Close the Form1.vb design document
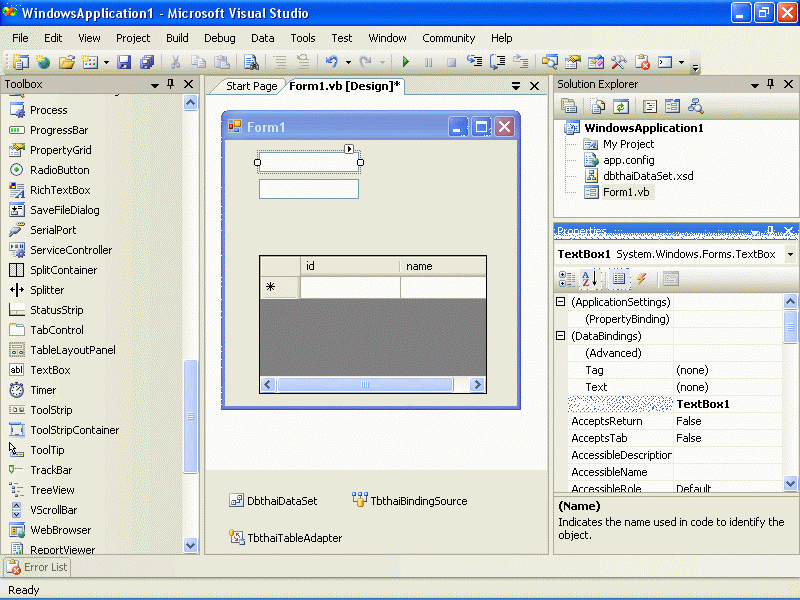Image resolution: width=800 pixels, height=600 pixels. (534, 86)
